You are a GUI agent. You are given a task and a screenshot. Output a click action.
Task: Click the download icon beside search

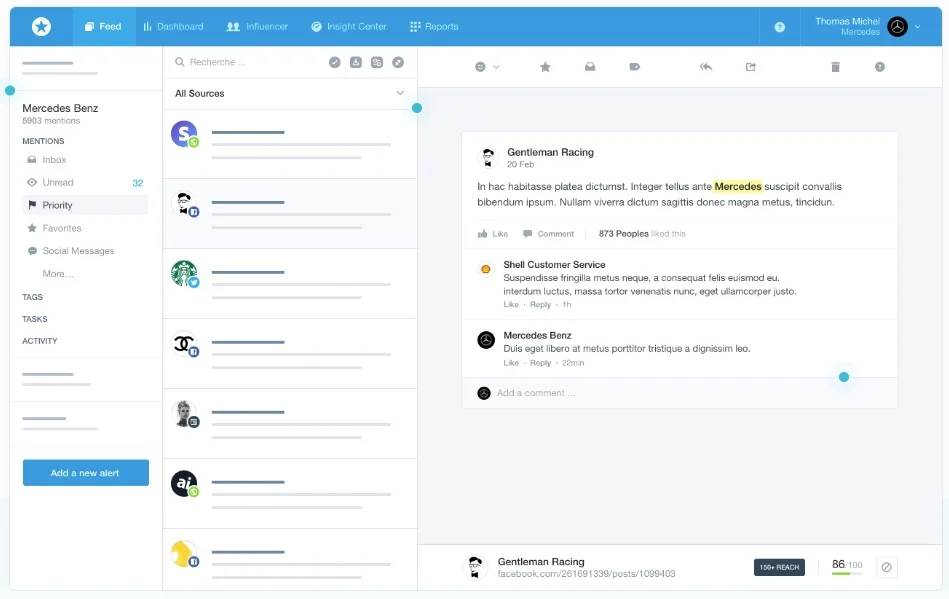(356, 62)
